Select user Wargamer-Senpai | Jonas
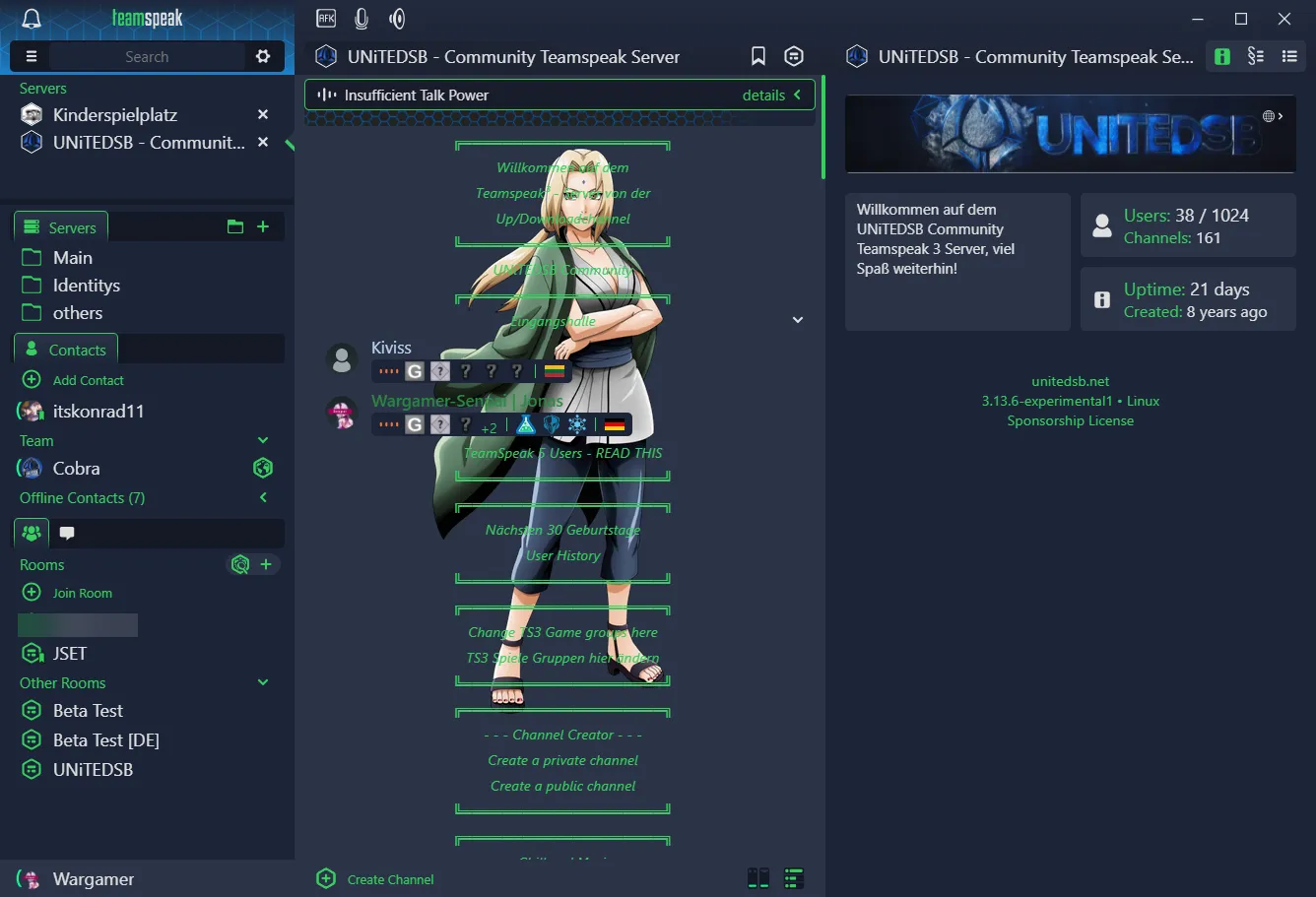Viewport: 1316px width, 897px height. [x=467, y=401]
